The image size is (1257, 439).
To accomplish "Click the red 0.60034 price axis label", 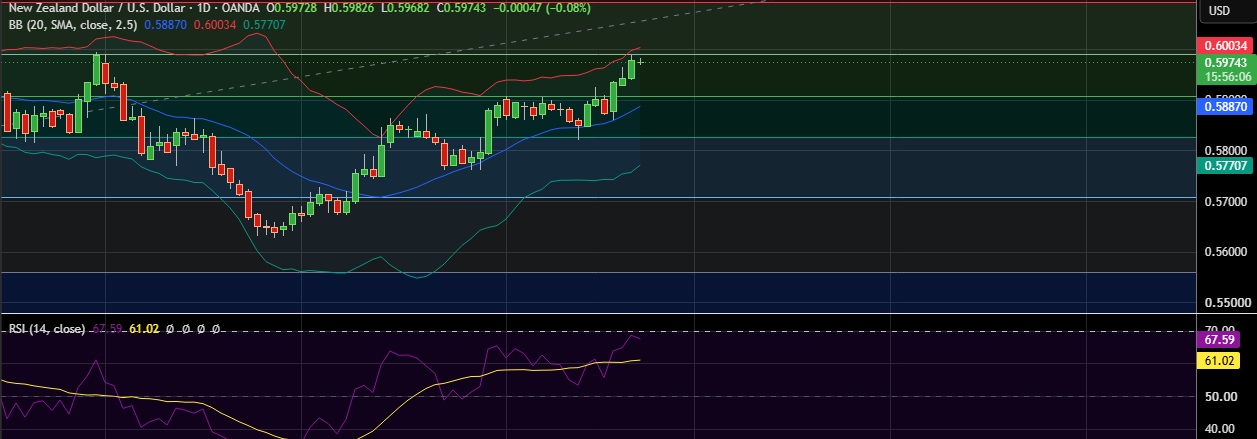I will tap(1224, 46).
